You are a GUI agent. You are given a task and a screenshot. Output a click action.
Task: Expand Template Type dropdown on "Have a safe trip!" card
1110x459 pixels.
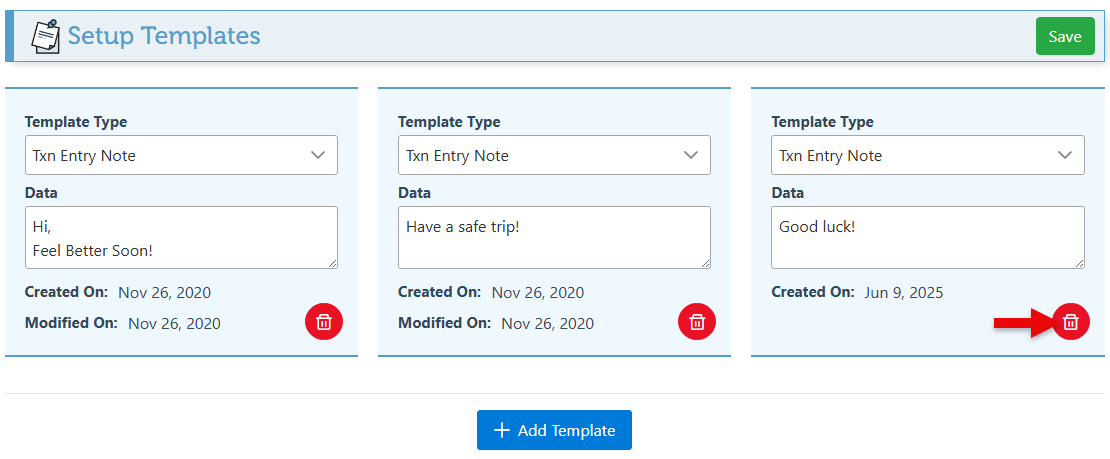click(x=554, y=155)
